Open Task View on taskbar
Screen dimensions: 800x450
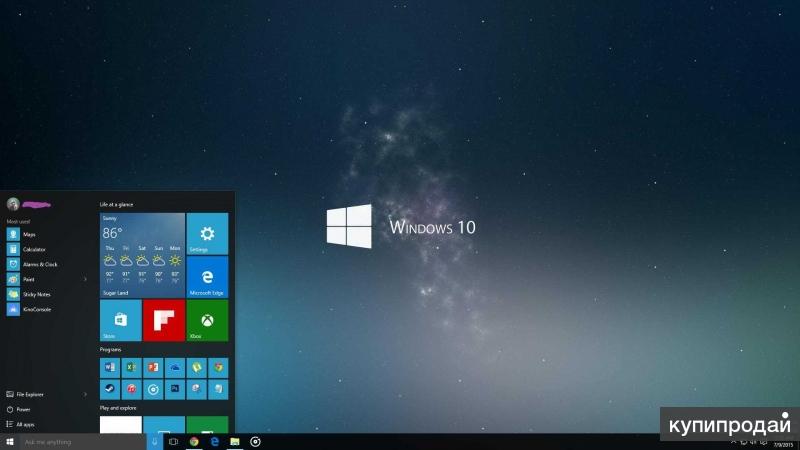173,442
